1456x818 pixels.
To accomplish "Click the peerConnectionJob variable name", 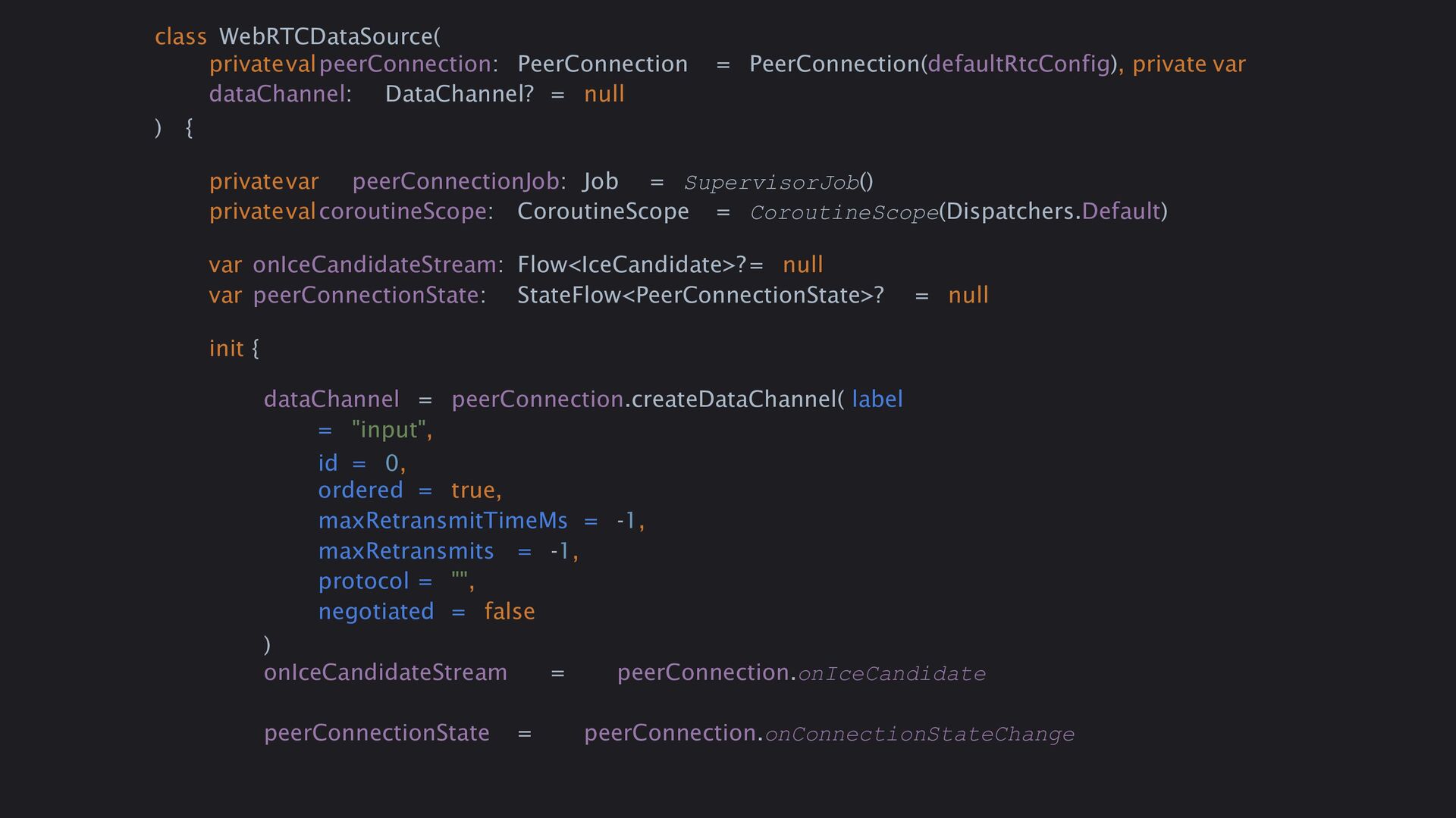I will (x=455, y=182).
